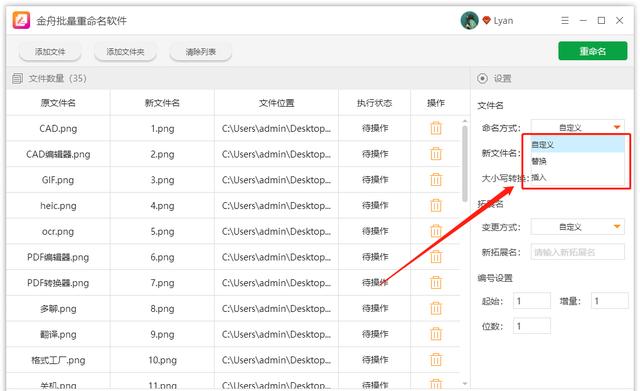Click the trash icon for 翻译.png

click(x=436, y=334)
